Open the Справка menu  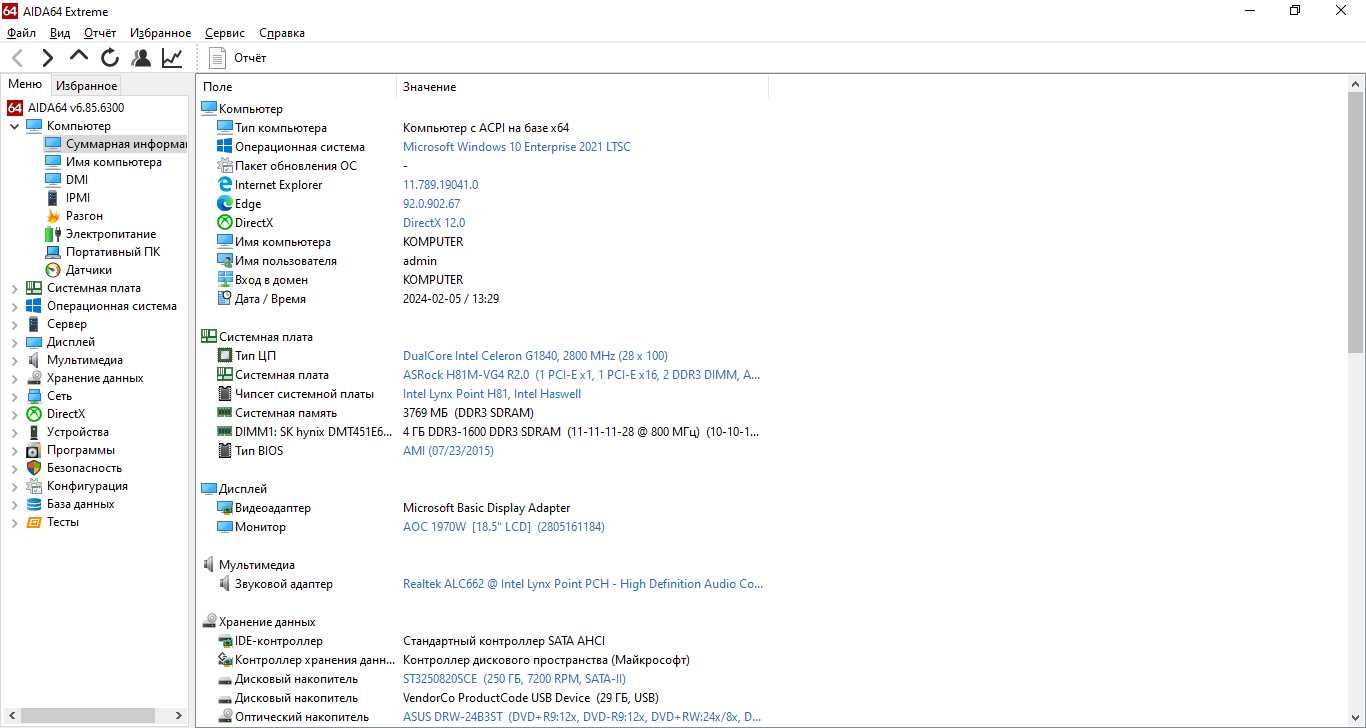pyautogui.click(x=282, y=33)
